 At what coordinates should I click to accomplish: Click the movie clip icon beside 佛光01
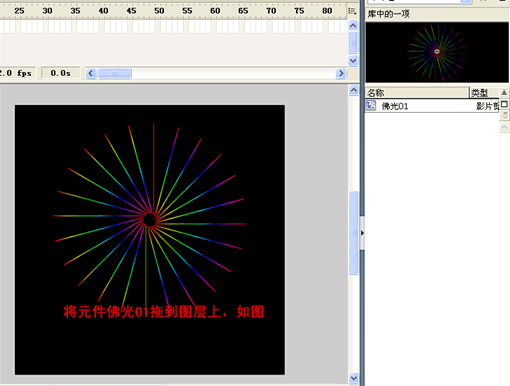click(371, 105)
